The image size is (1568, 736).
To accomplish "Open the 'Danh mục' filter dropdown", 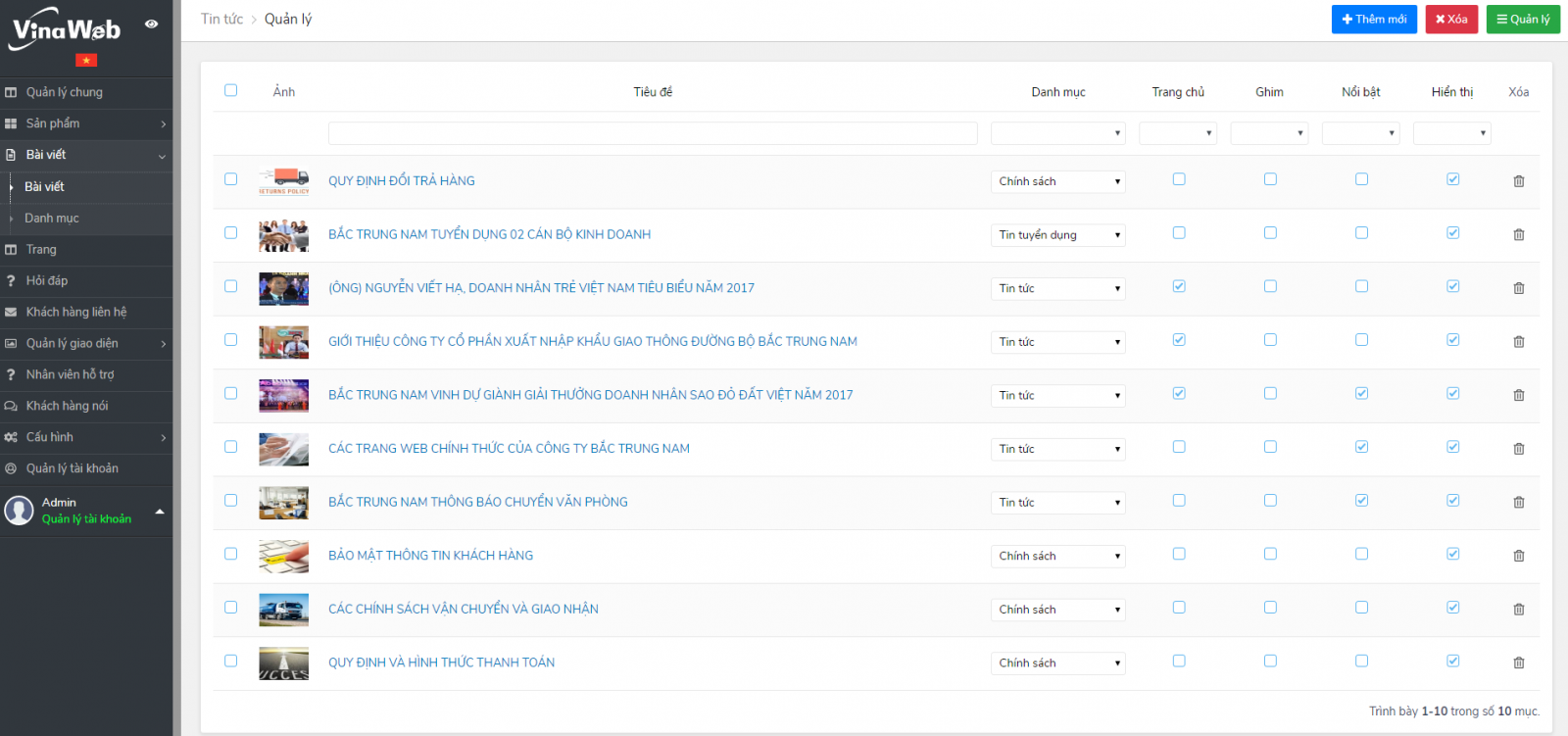I will coord(1057,133).
